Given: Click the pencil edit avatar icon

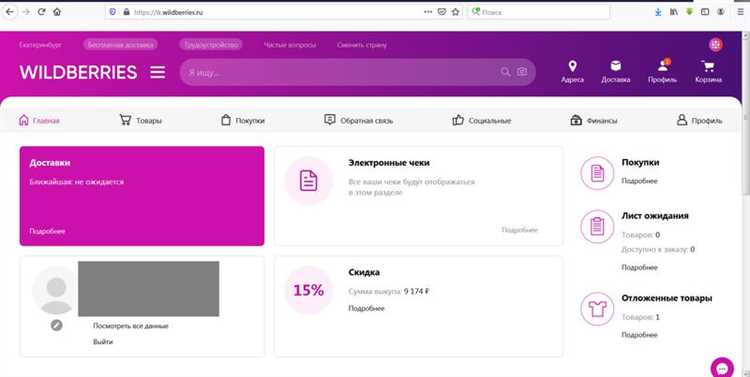Looking at the screenshot, I should coord(56,325).
